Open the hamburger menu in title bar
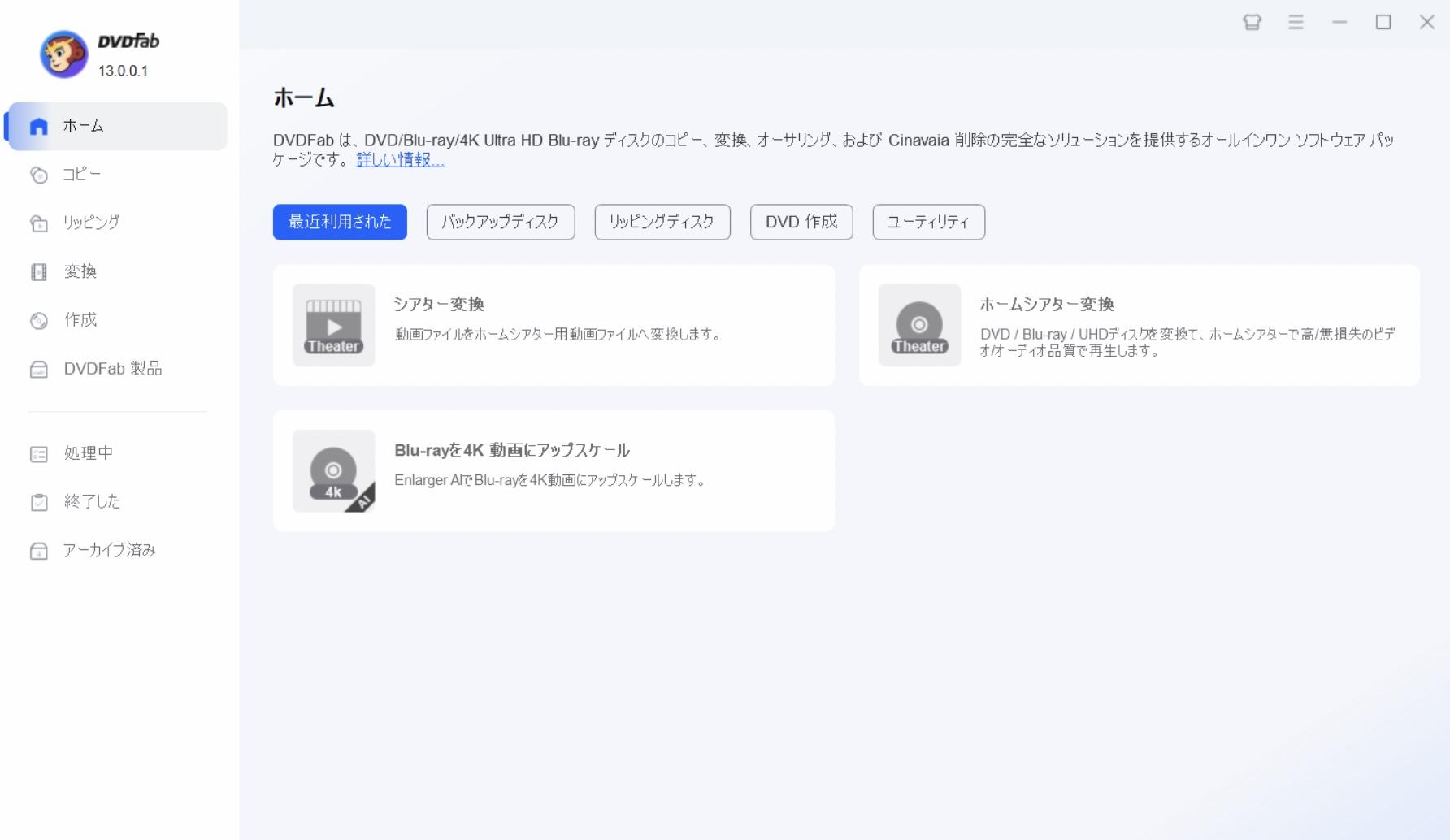The width and height of the screenshot is (1450, 840). coord(1296,22)
